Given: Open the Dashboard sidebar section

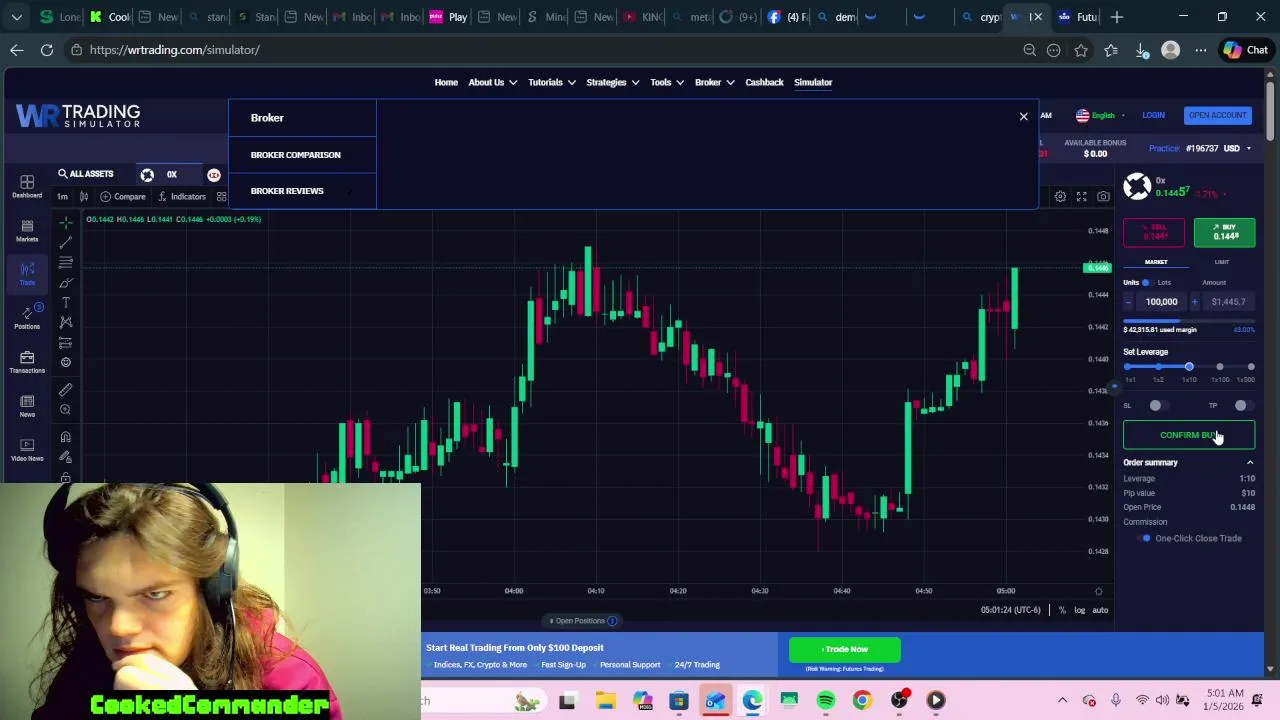Looking at the screenshot, I should tap(27, 186).
